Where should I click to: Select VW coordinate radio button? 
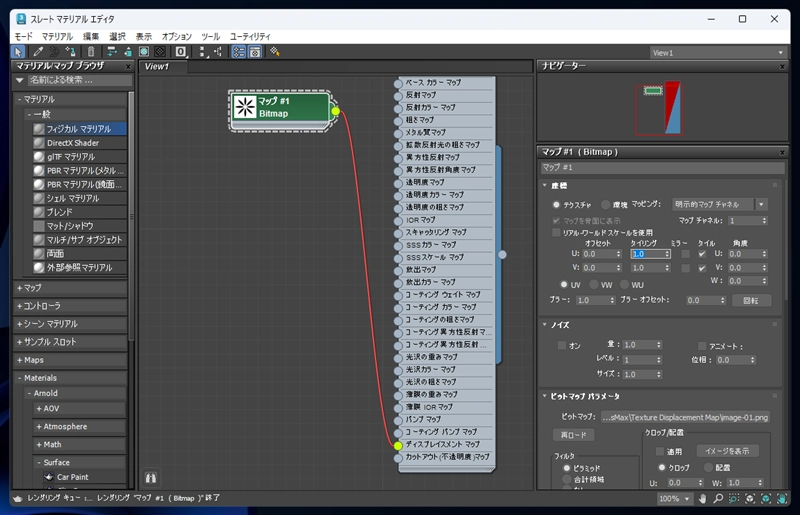point(594,284)
